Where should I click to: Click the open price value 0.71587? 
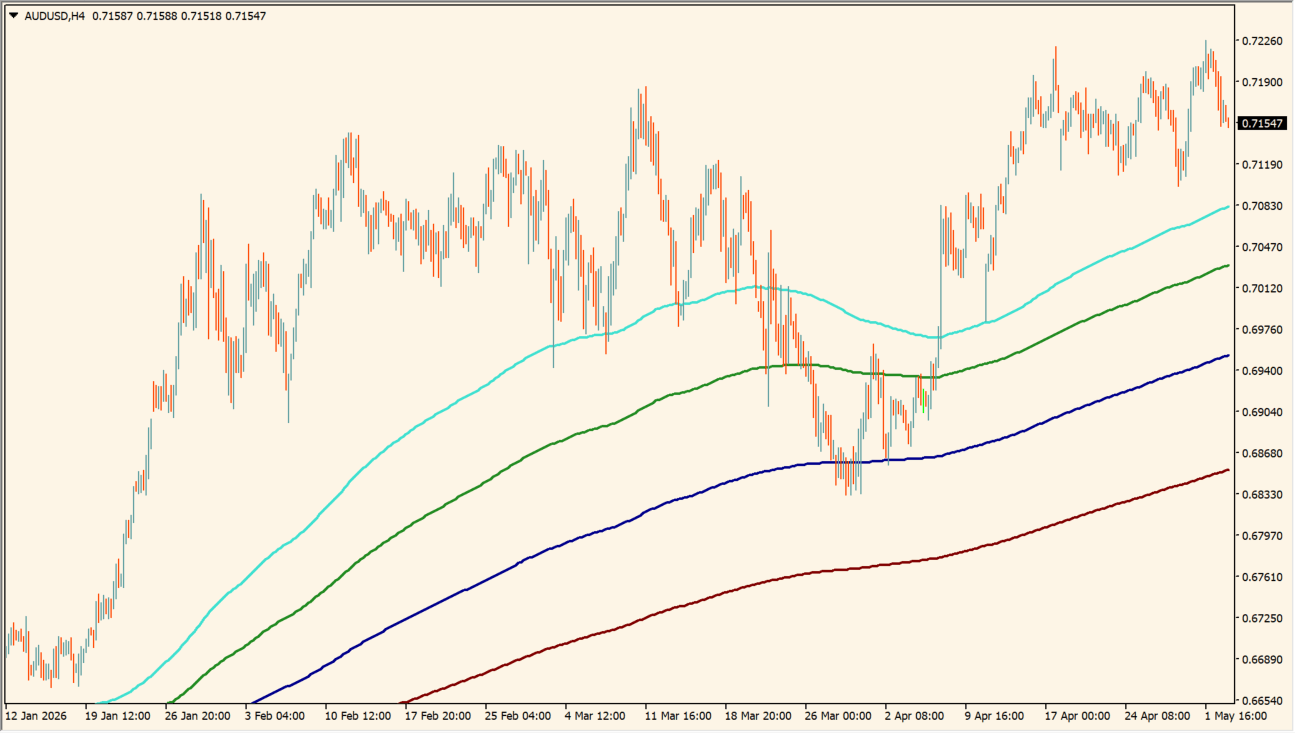tap(112, 16)
